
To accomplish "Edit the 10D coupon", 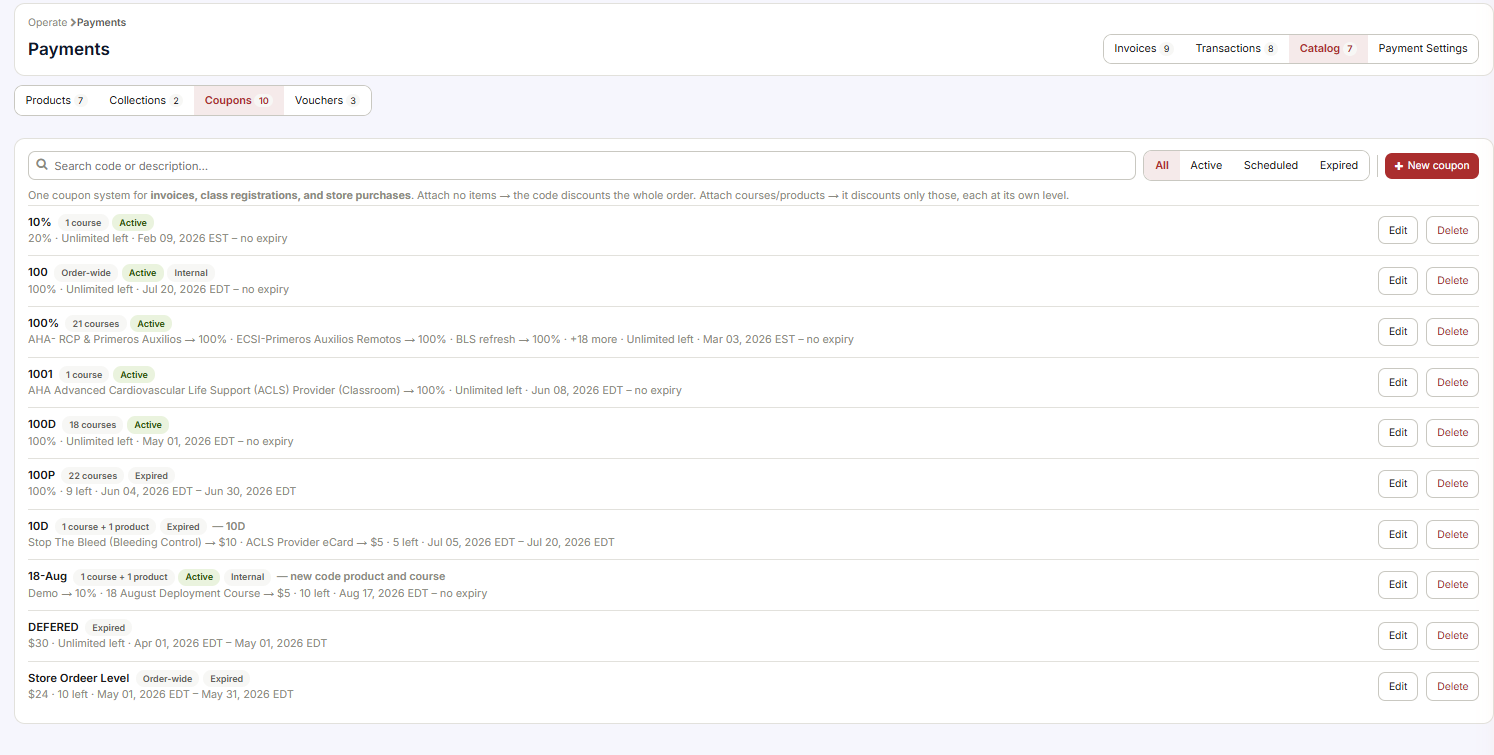I will point(1398,534).
